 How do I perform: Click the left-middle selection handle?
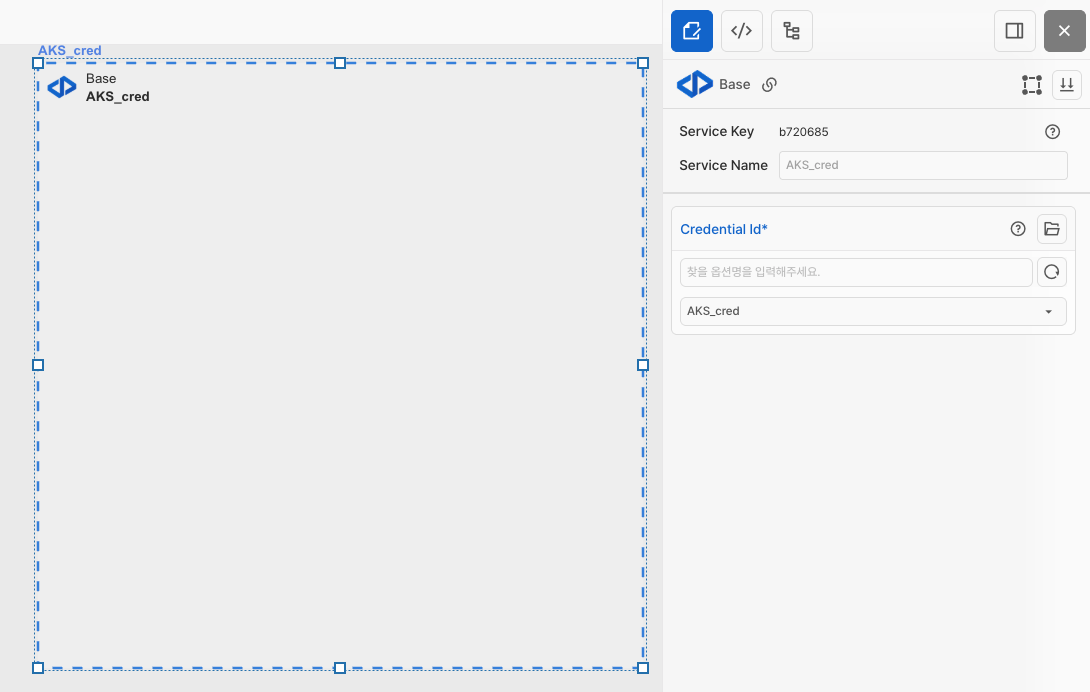click(38, 365)
